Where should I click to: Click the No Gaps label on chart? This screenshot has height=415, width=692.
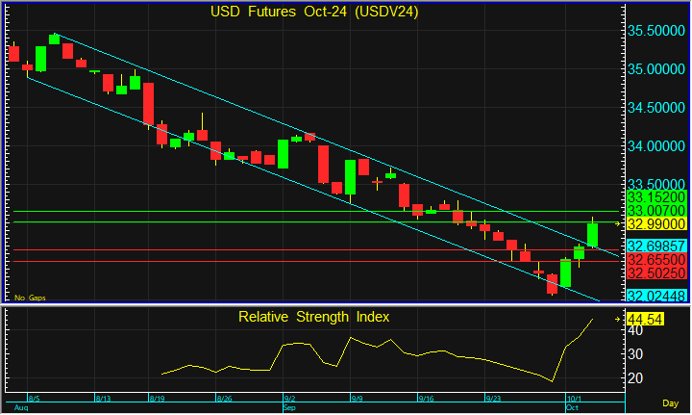[x=30, y=298]
